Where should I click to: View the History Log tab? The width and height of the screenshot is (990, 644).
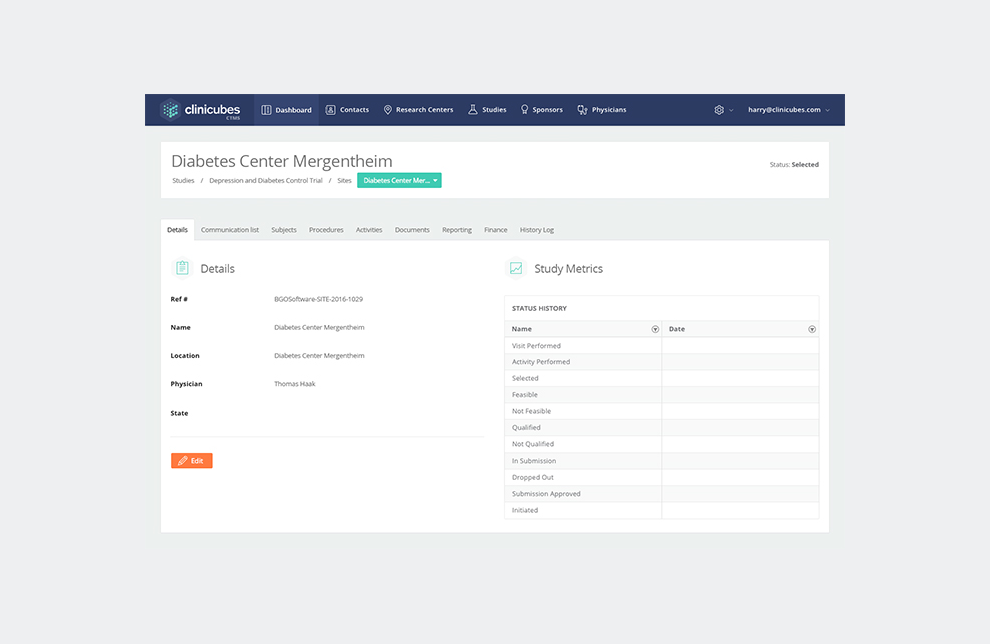click(537, 230)
